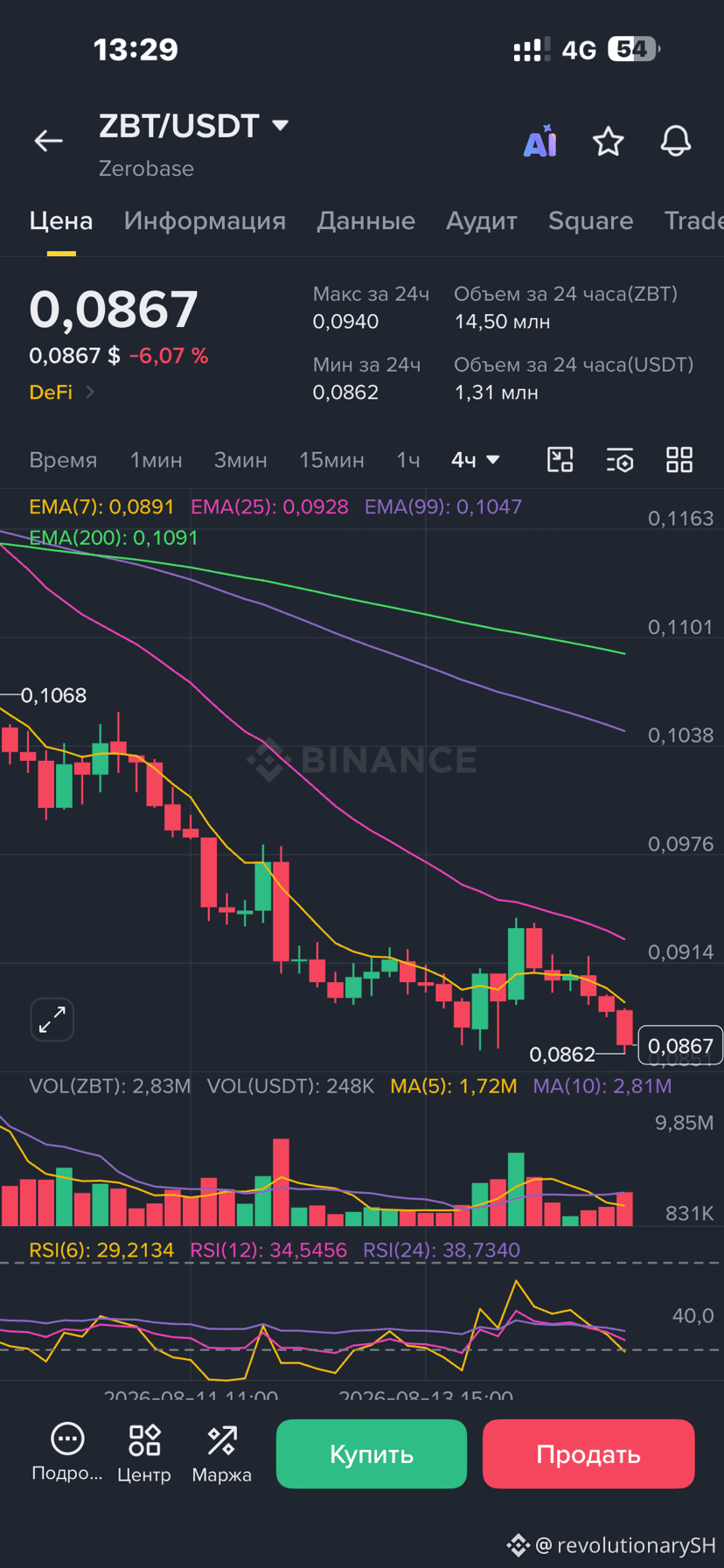Tap the VOL(USDT): 248K label
This screenshot has width=724, height=1568.
coord(290,1086)
